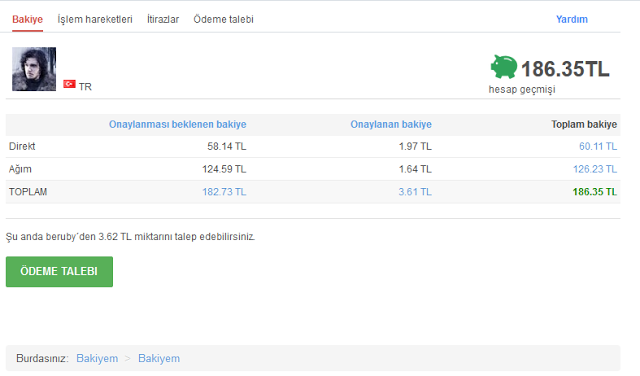Click the green 186.35 TL total in table
640x376 pixels.
[595, 192]
